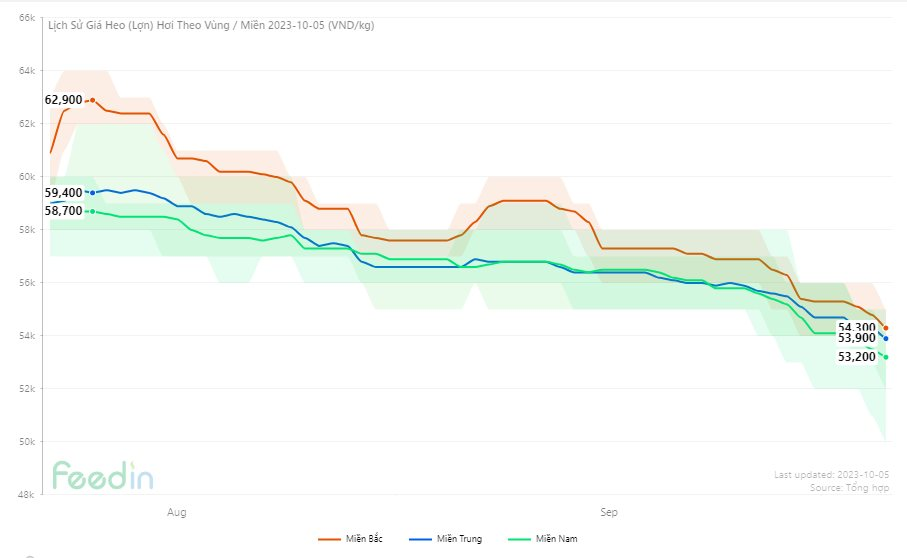
Task: Click the chart title Lịch Sử Giá Heo
Action: pos(211,25)
